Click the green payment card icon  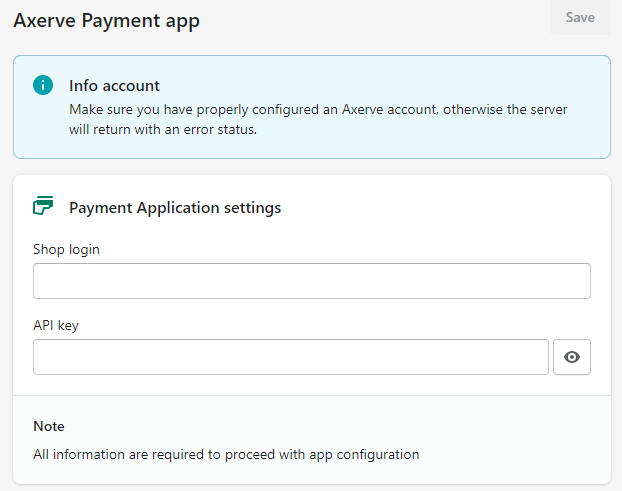tap(43, 205)
